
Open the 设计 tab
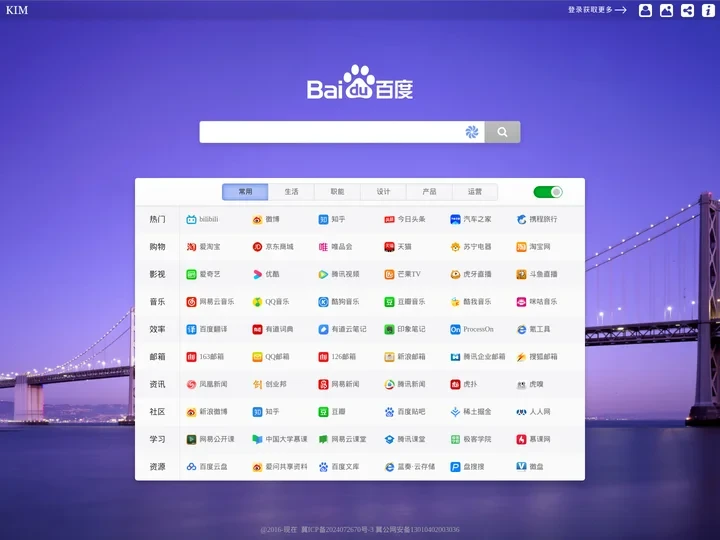coord(383,192)
